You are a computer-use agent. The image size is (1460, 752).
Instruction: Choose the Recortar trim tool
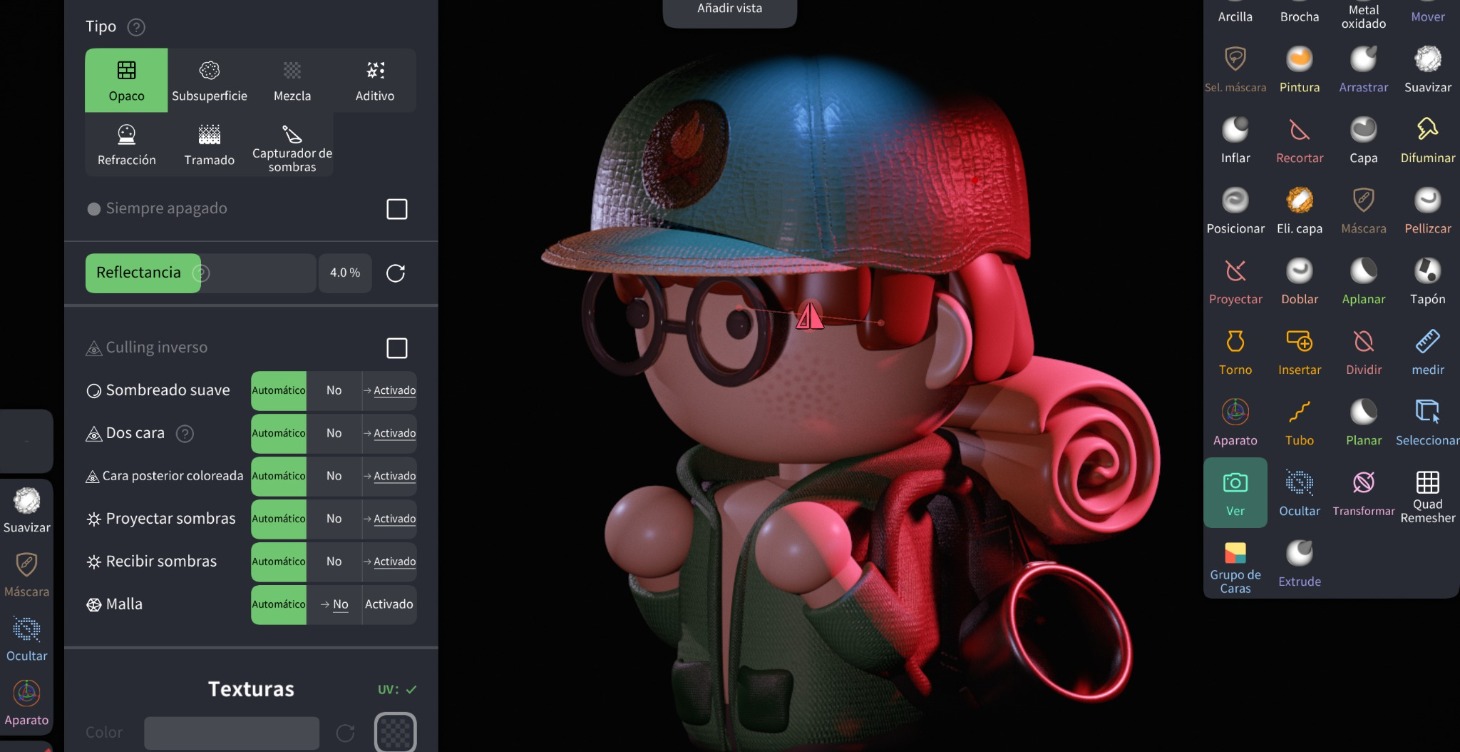pos(1299,140)
